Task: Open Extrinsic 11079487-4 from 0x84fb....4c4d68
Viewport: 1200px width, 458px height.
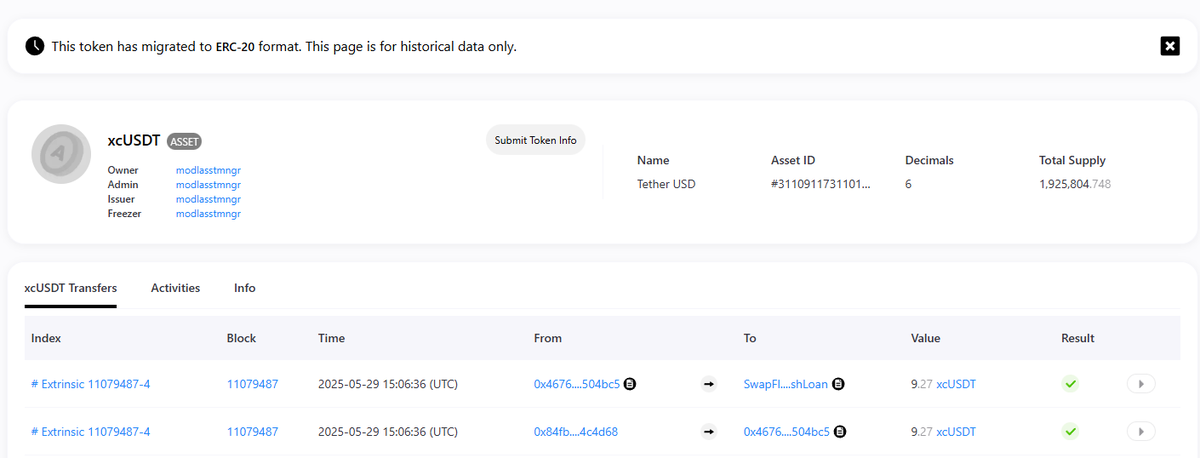Action: (x=91, y=432)
